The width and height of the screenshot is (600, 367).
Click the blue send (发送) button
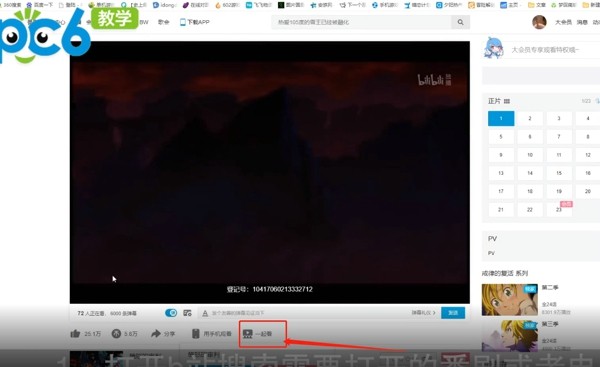pyautogui.click(x=453, y=313)
